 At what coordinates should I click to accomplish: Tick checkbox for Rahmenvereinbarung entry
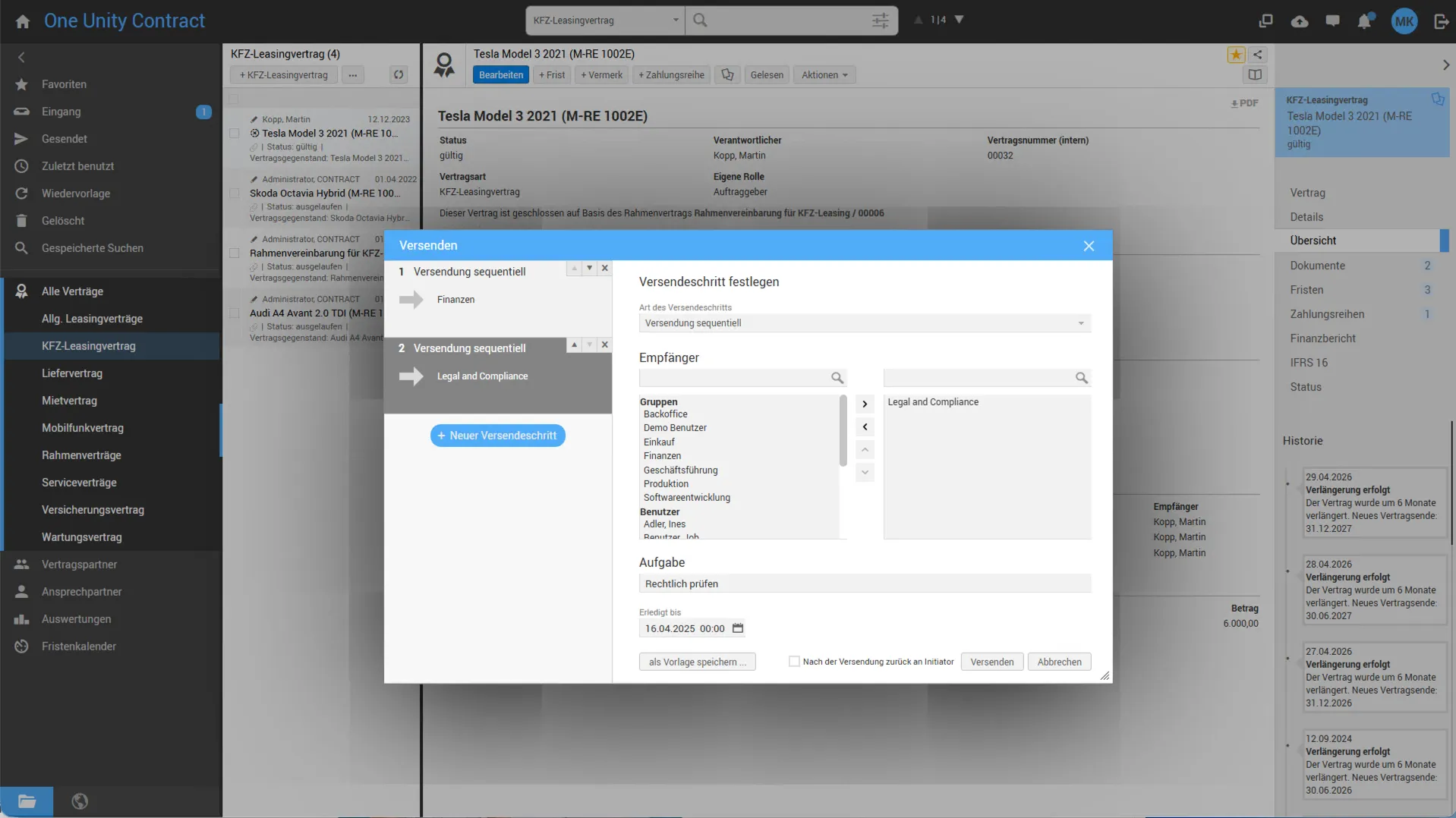click(235, 253)
